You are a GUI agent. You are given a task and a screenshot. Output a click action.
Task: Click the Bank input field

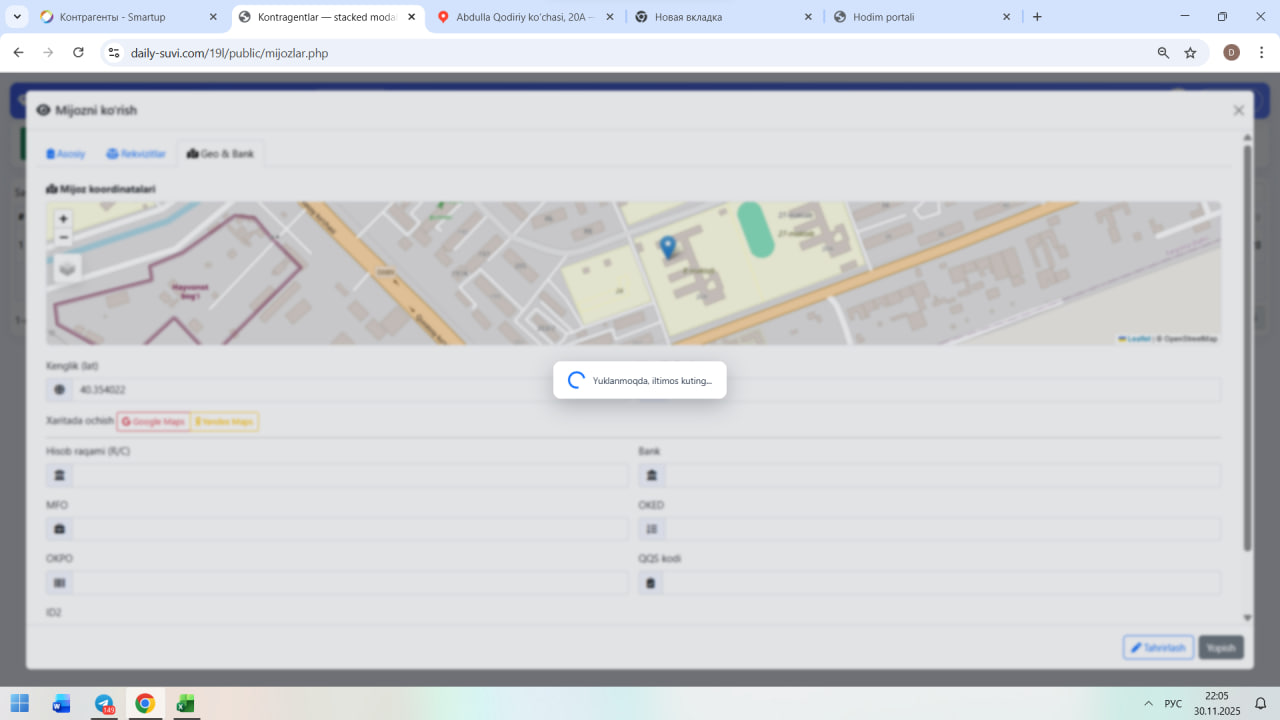943,475
